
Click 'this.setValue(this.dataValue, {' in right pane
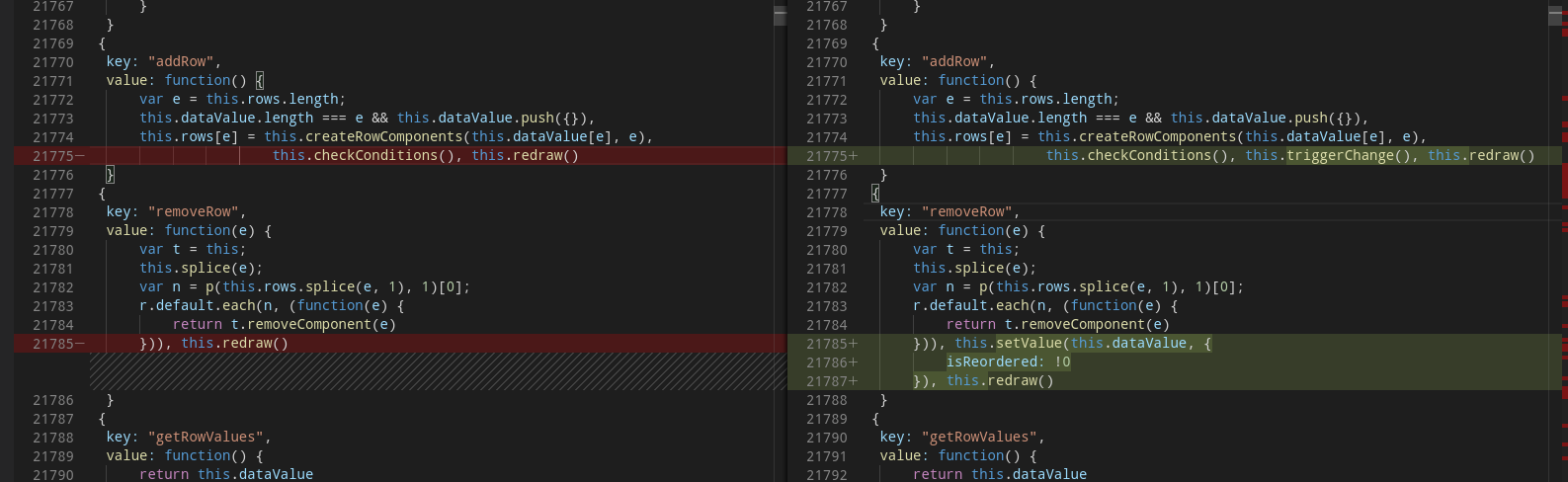tap(1083, 343)
